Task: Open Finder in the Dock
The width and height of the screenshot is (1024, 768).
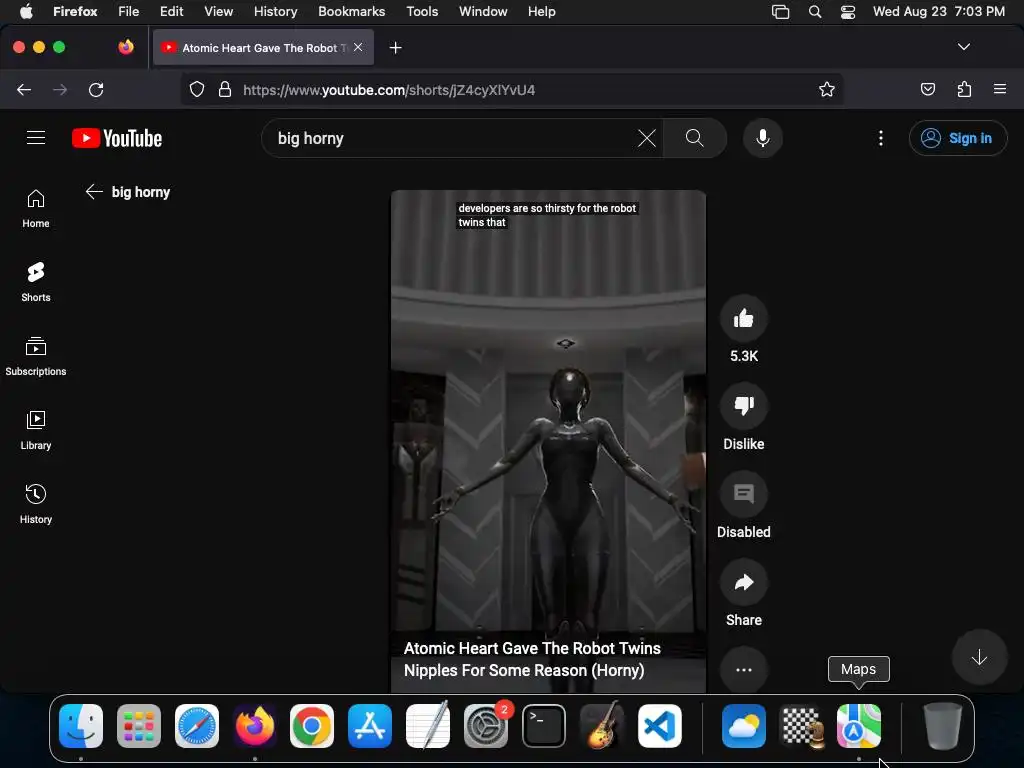Action: [x=81, y=726]
